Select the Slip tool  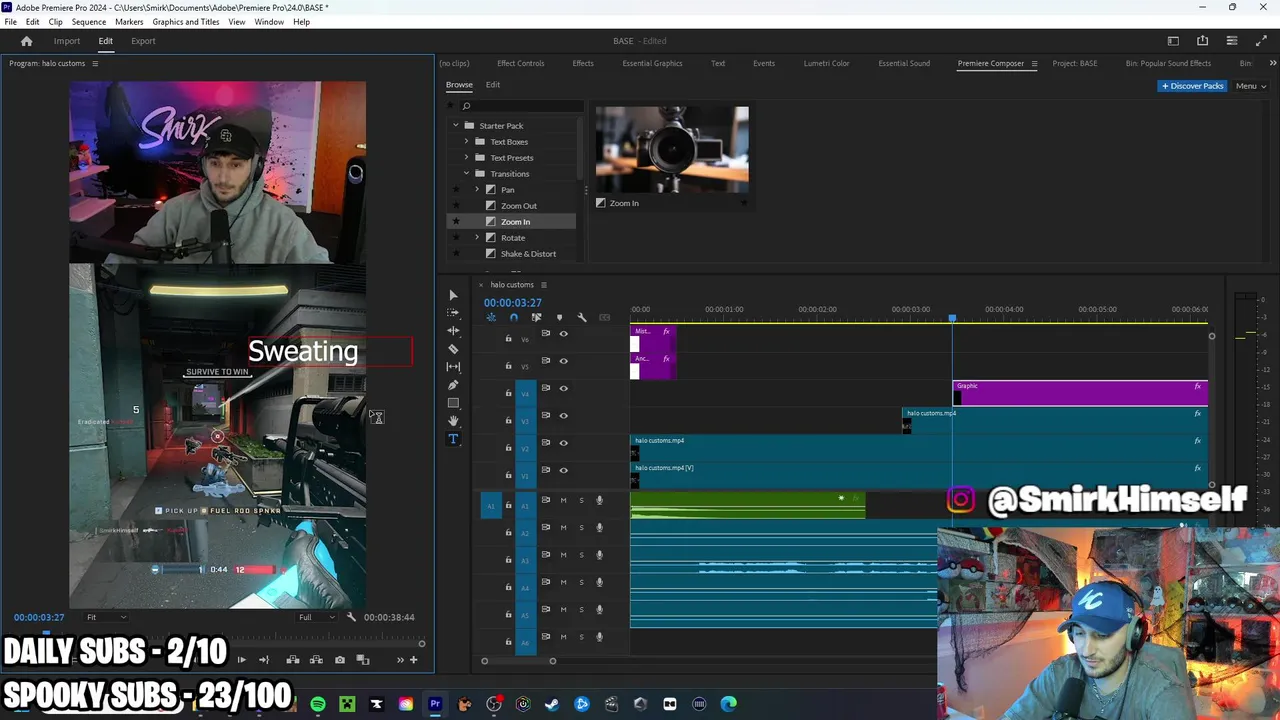point(453,366)
